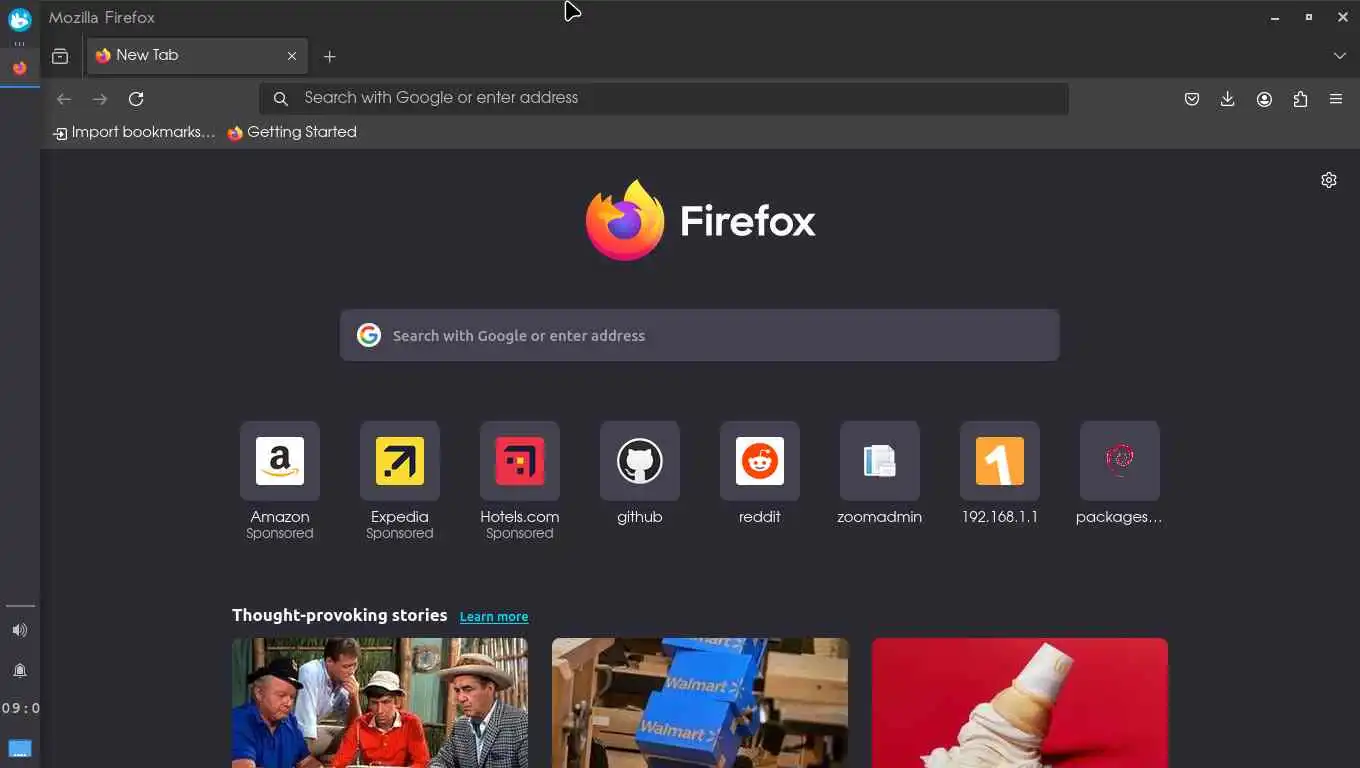Select the New Tab tab

[x=197, y=56]
